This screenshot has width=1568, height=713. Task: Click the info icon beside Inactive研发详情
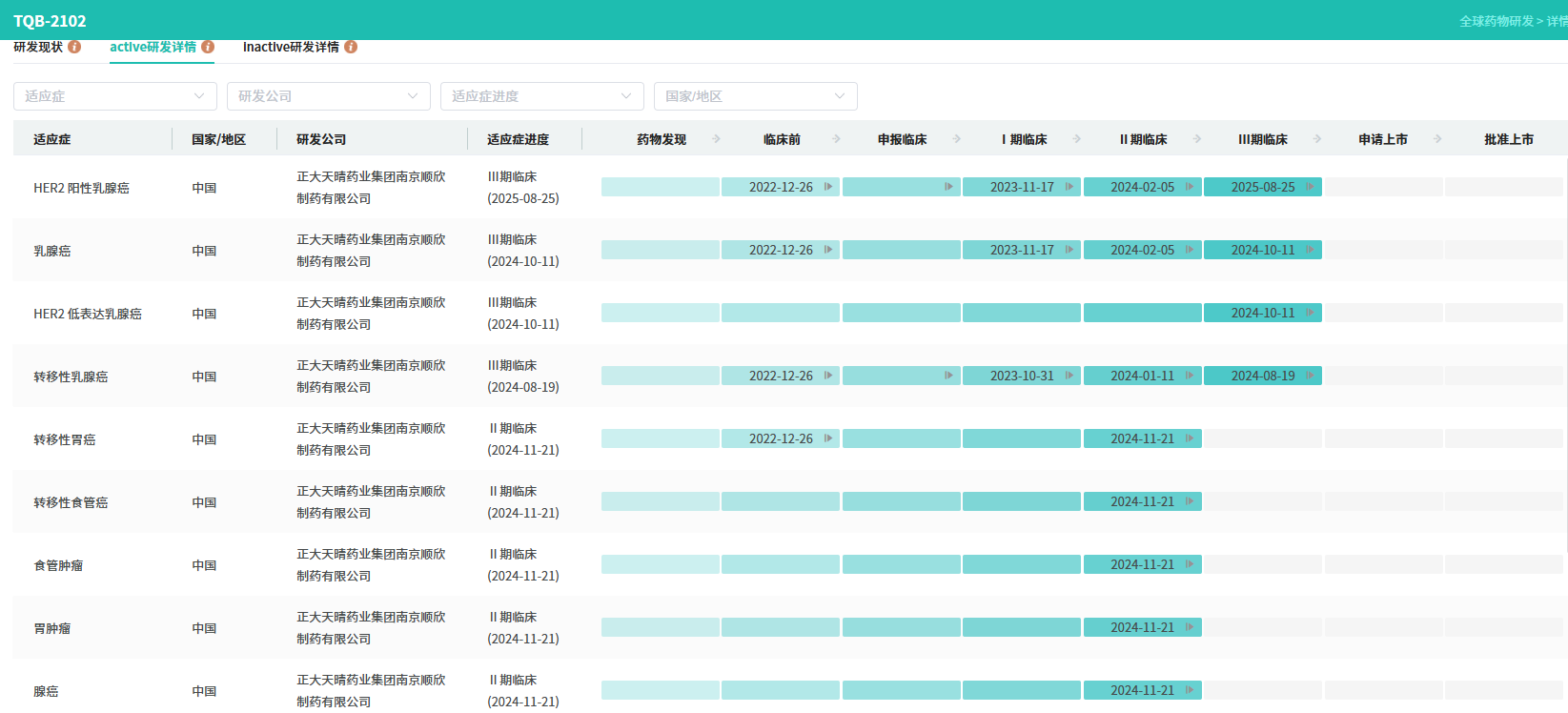pos(351,47)
